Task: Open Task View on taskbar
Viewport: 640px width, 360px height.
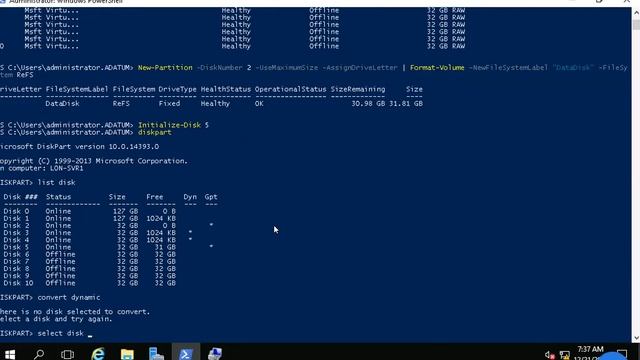Action: (x=67, y=353)
